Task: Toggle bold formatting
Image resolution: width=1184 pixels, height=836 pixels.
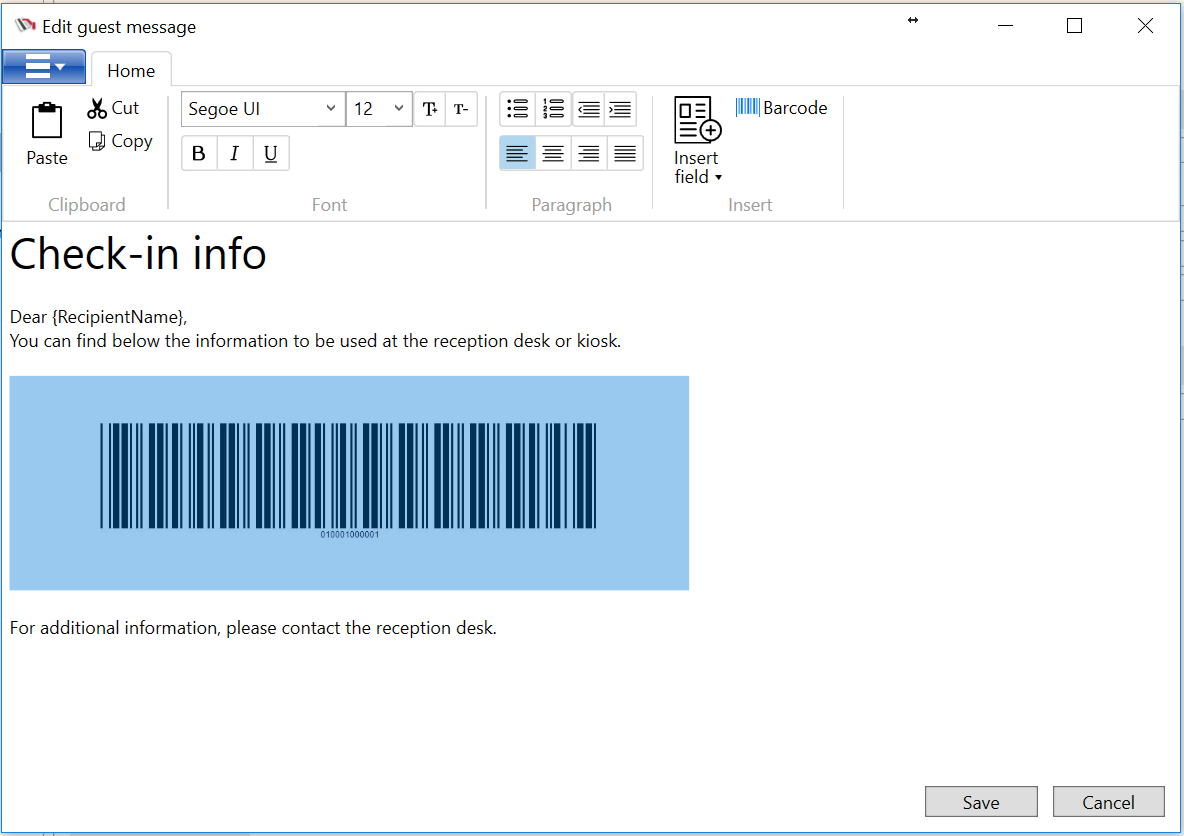Action: [x=199, y=154]
